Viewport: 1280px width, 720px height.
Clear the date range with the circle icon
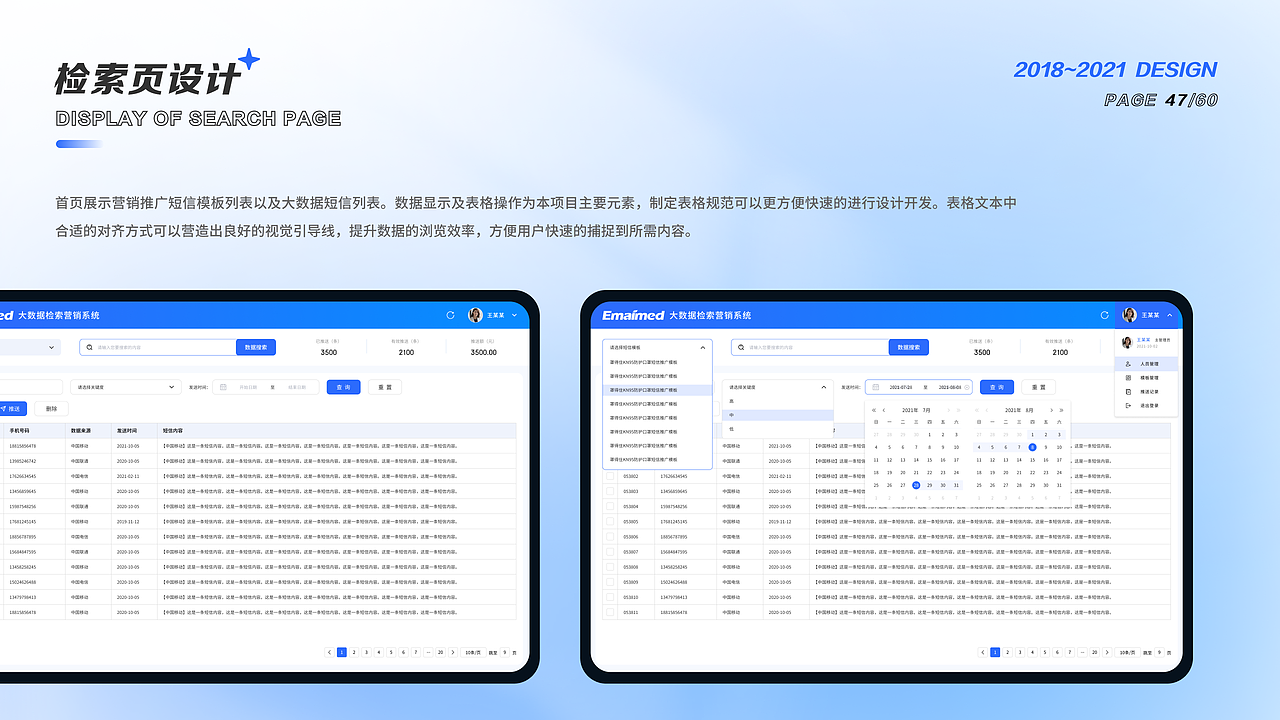point(967,387)
